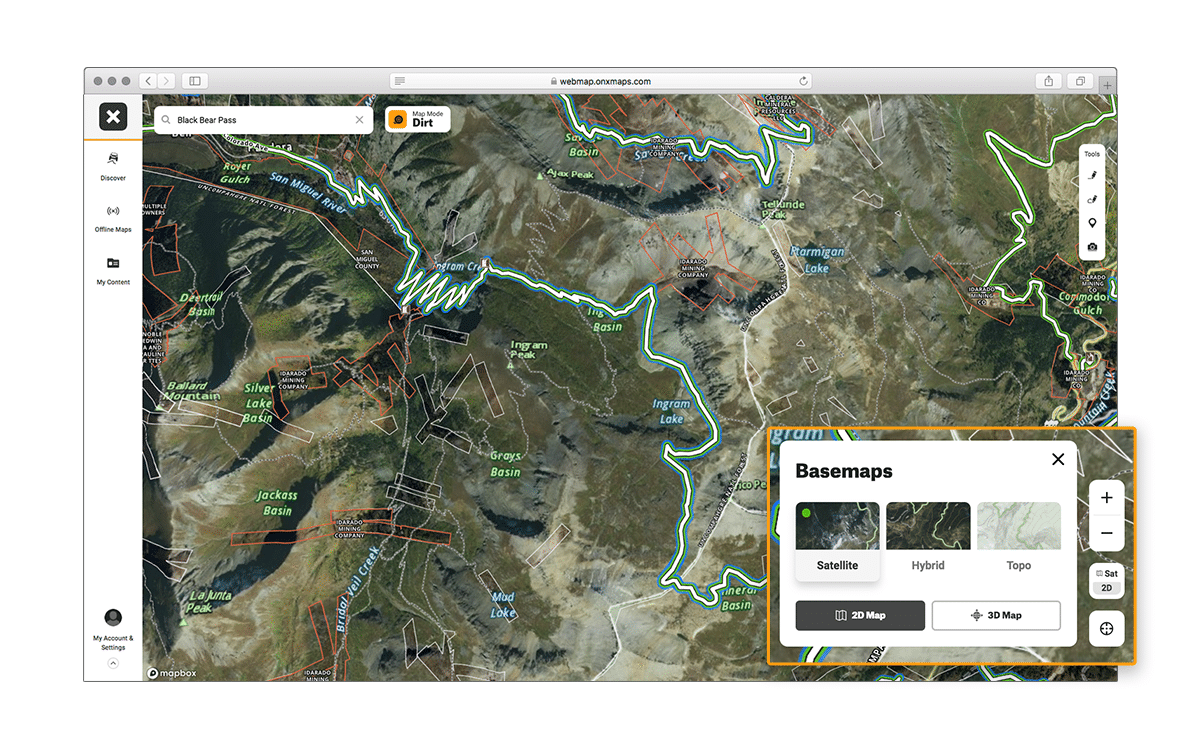
Task: Toggle the Sat 2D basemap selector button
Action: 1106,581
